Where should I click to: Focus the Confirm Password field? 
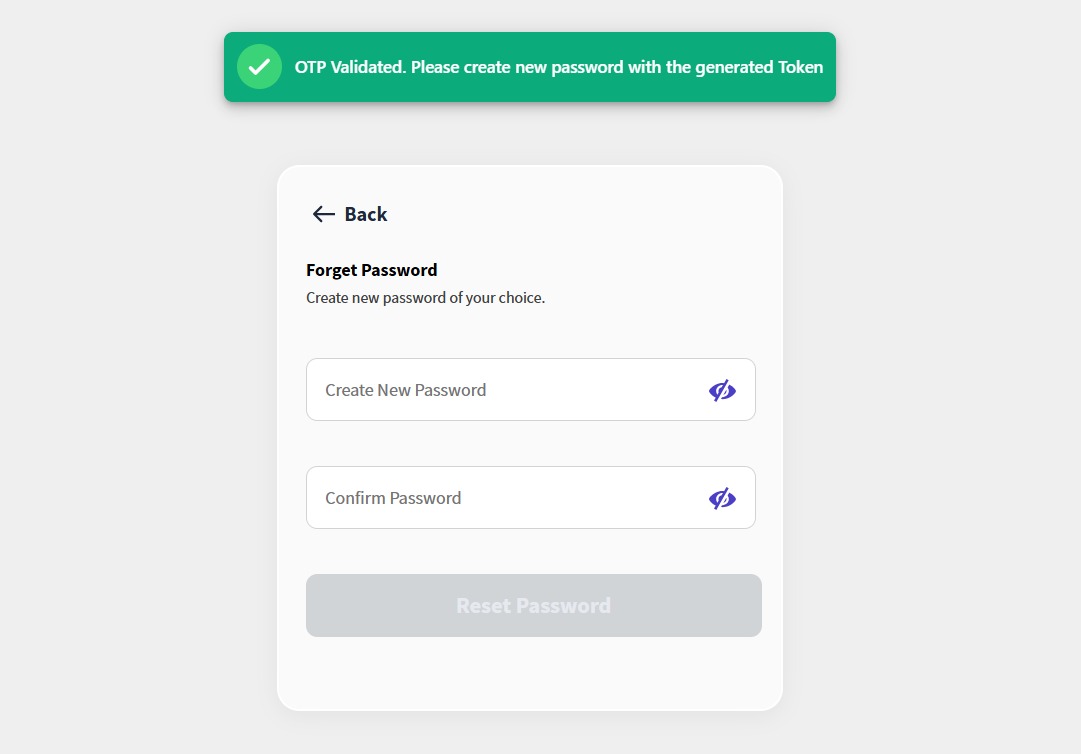[x=510, y=498]
